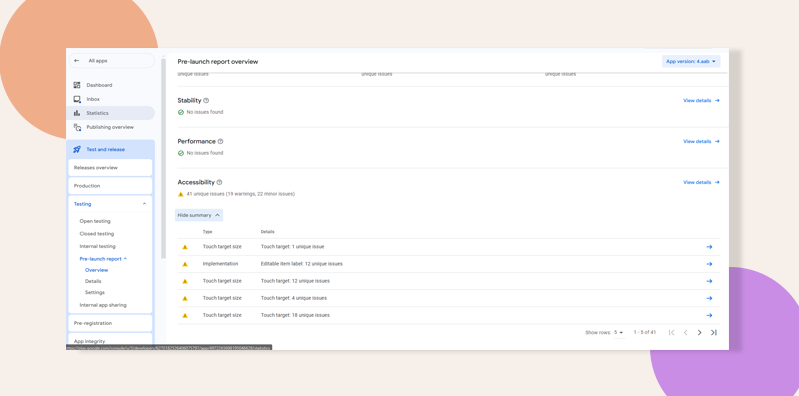The height and width of the screenshot is (396, 799).
Task: Open Releases overview in the sidebar
Action: (110, 168)
